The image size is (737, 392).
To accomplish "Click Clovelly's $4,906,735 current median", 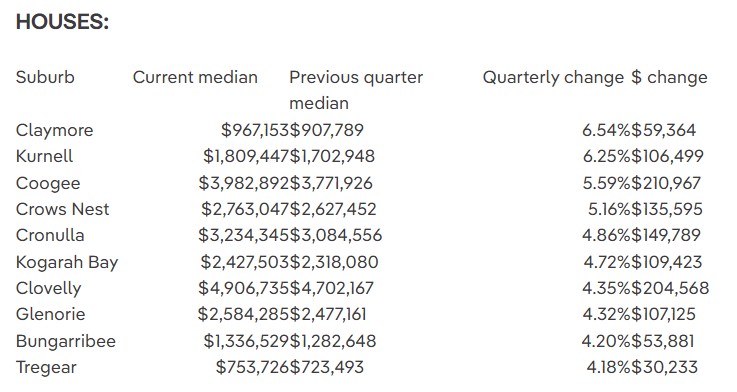I will coord(243,288).
